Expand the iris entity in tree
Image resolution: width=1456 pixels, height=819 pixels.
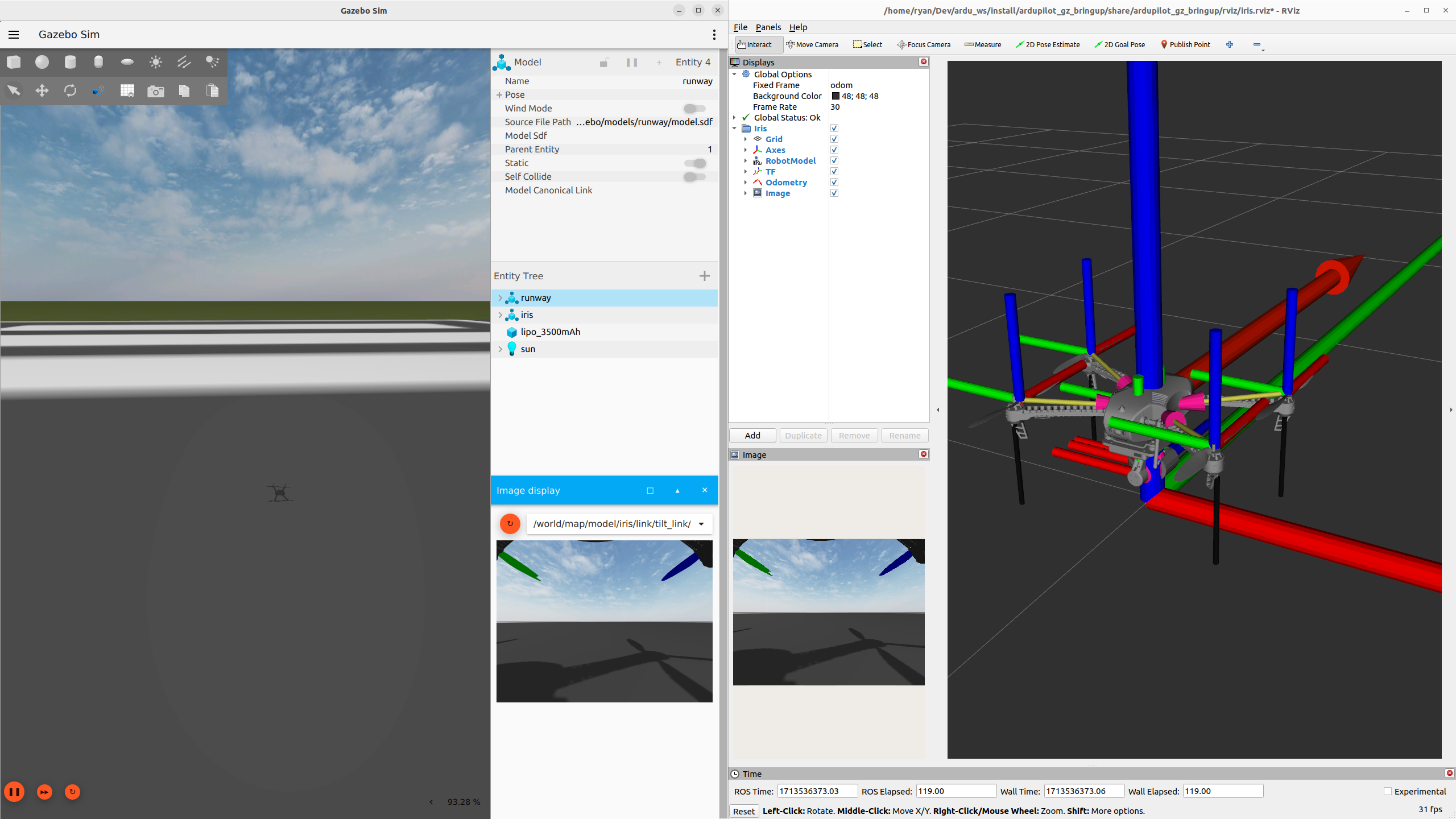(500, 315)
